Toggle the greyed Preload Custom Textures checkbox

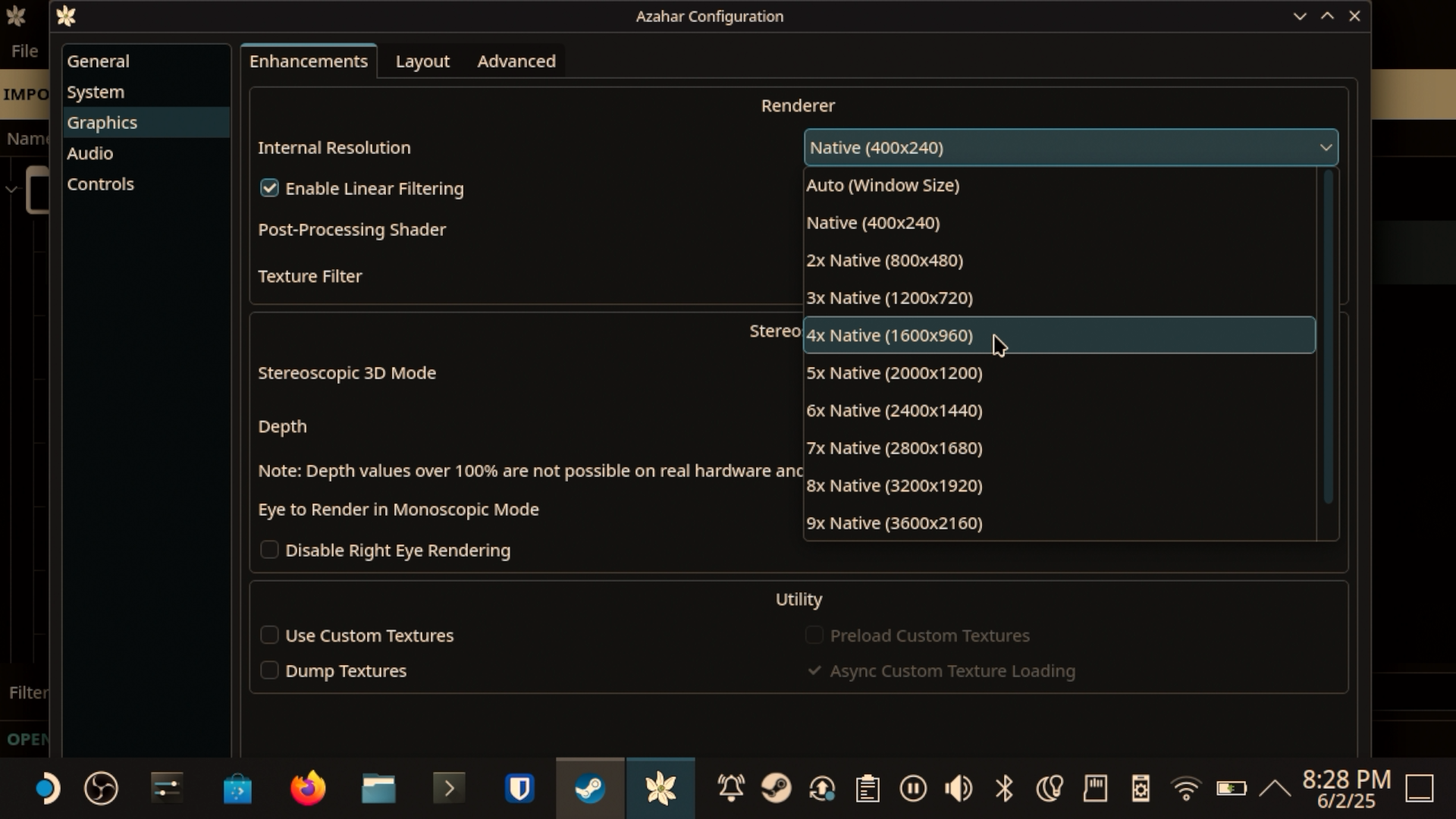pos(814,635)
